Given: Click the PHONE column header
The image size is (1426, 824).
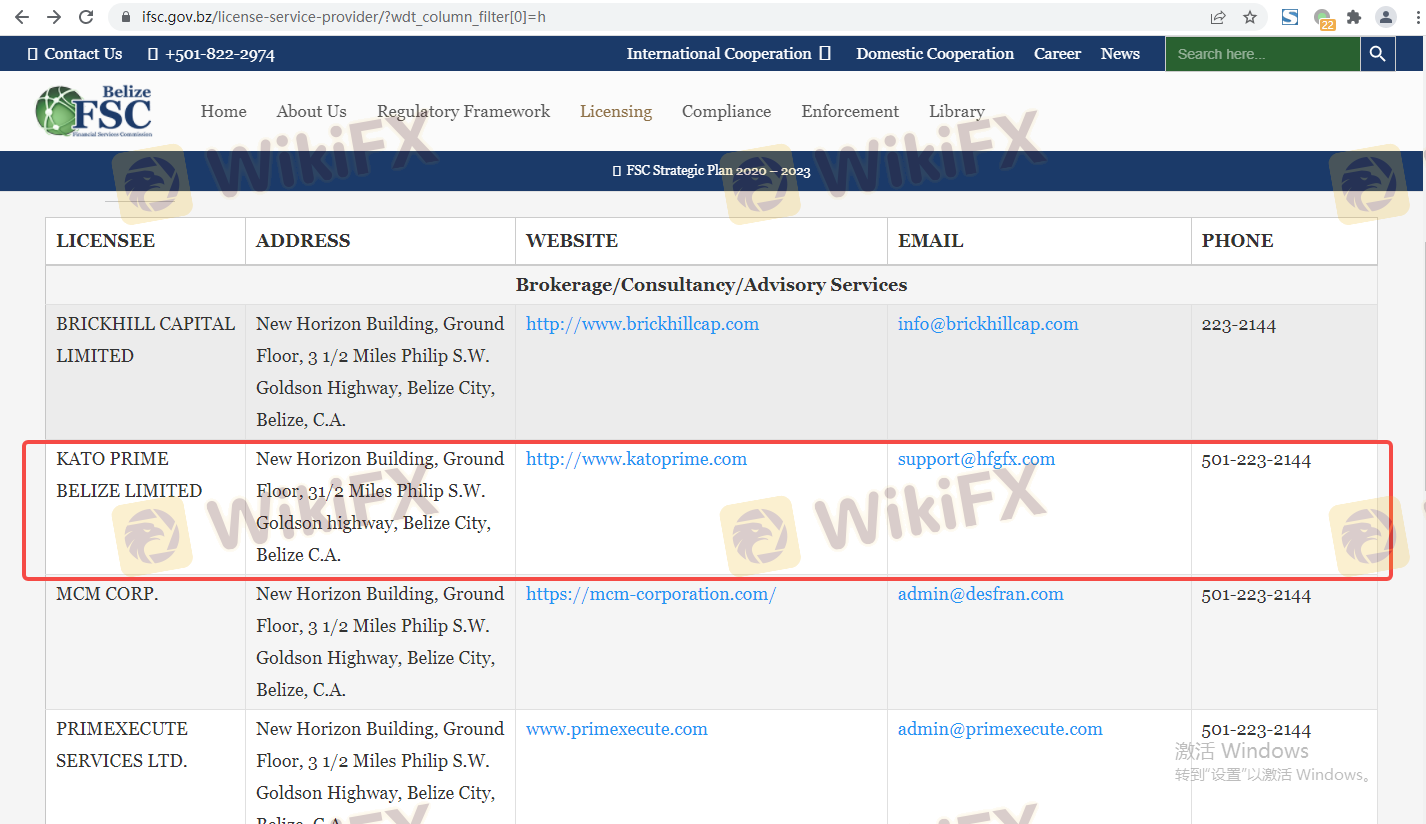Looking at the screenshot, I should point(1284,241).
